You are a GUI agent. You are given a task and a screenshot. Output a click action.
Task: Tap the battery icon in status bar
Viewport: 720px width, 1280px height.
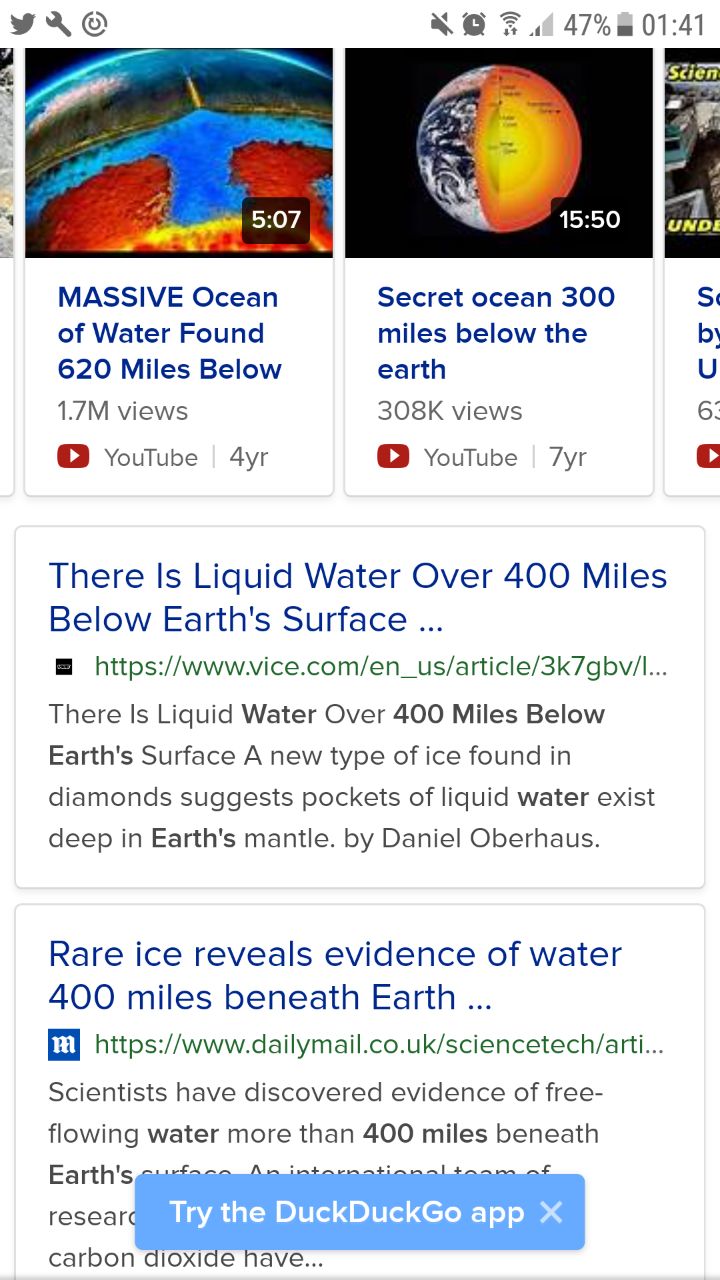pos(626,23)
